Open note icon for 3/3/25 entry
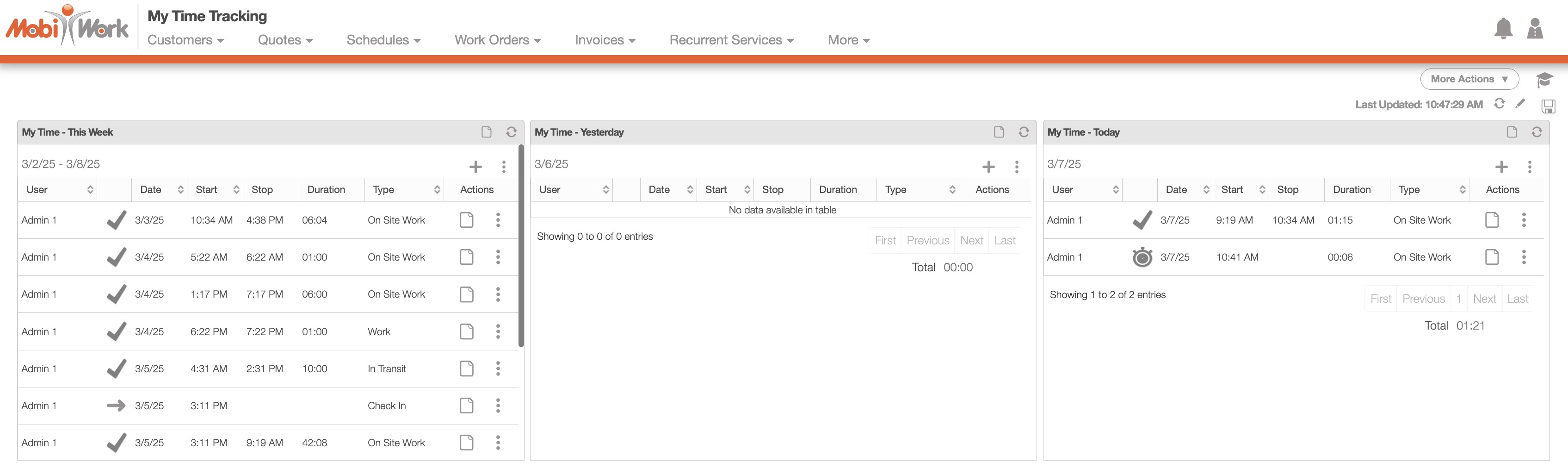The width and height of the screenshot is (1568, 474). [466, 220]
